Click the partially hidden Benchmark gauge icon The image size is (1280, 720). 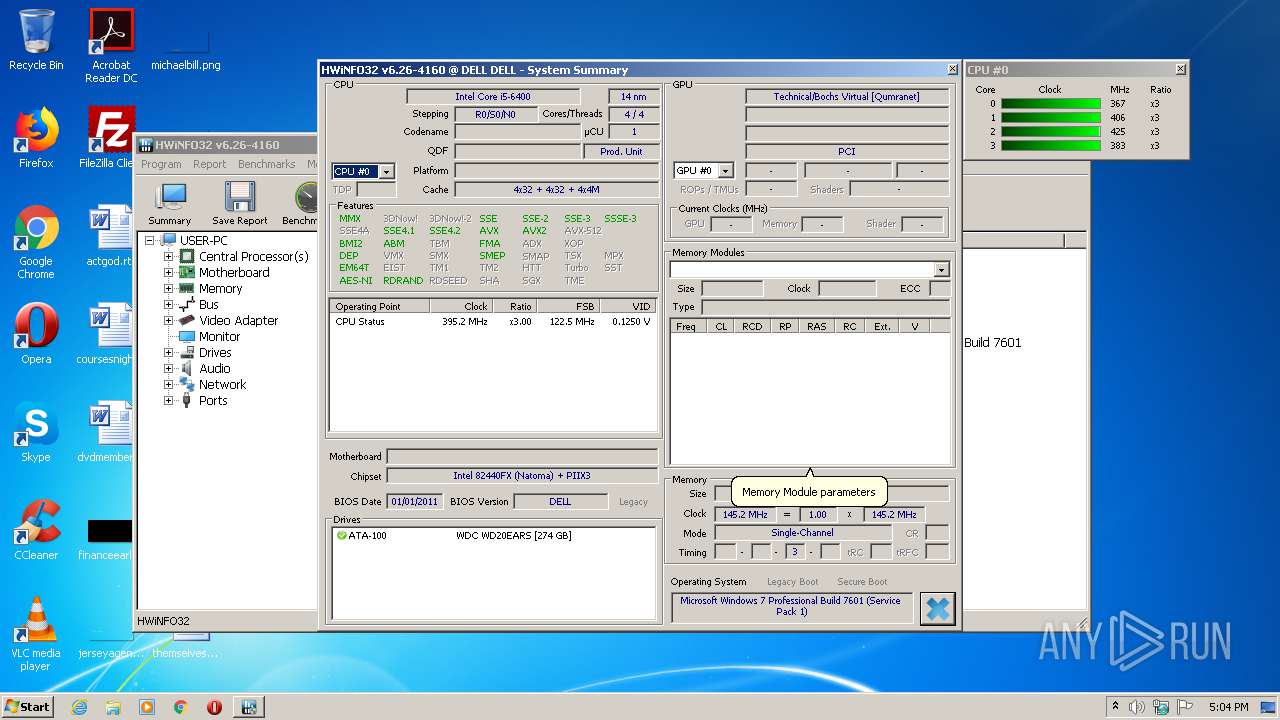(x=306, y=197)
